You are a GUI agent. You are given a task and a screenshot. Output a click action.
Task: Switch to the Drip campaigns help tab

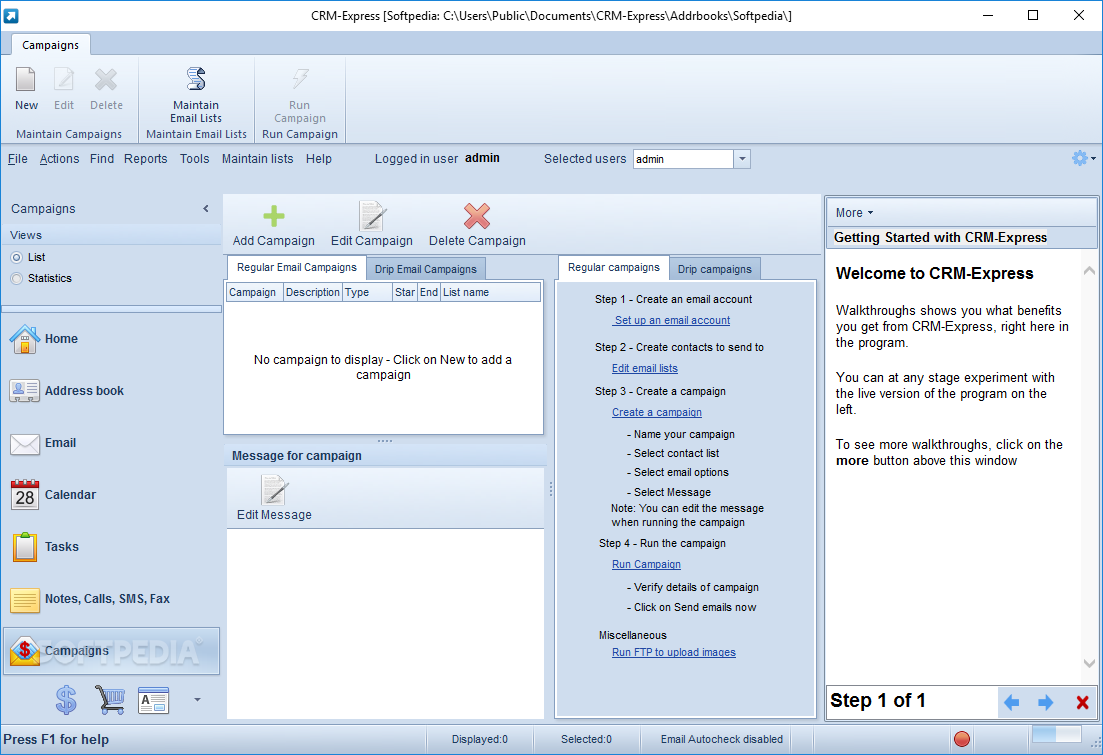(x=715, y=269)
